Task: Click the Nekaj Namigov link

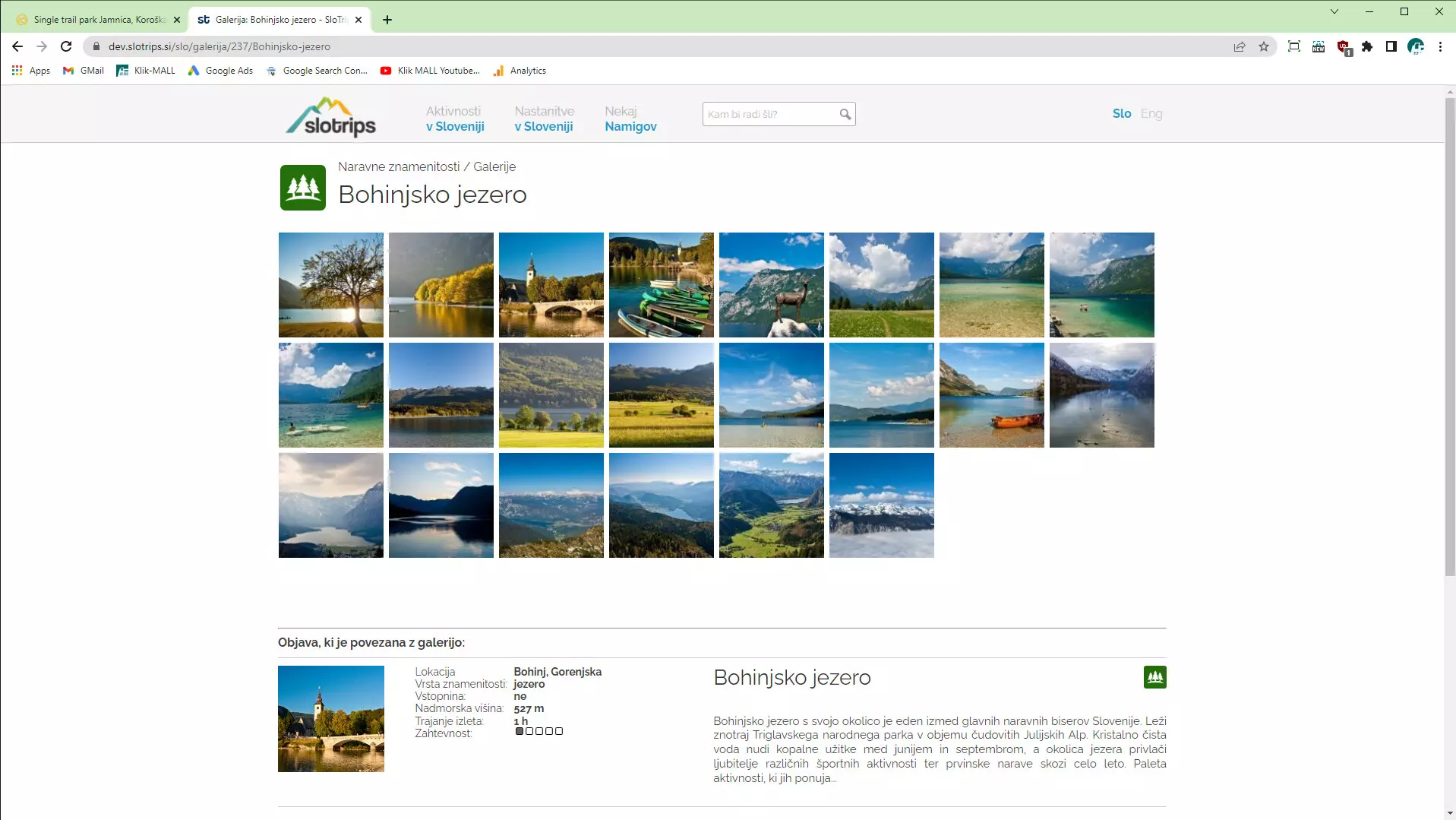Action: click(630, 119)
